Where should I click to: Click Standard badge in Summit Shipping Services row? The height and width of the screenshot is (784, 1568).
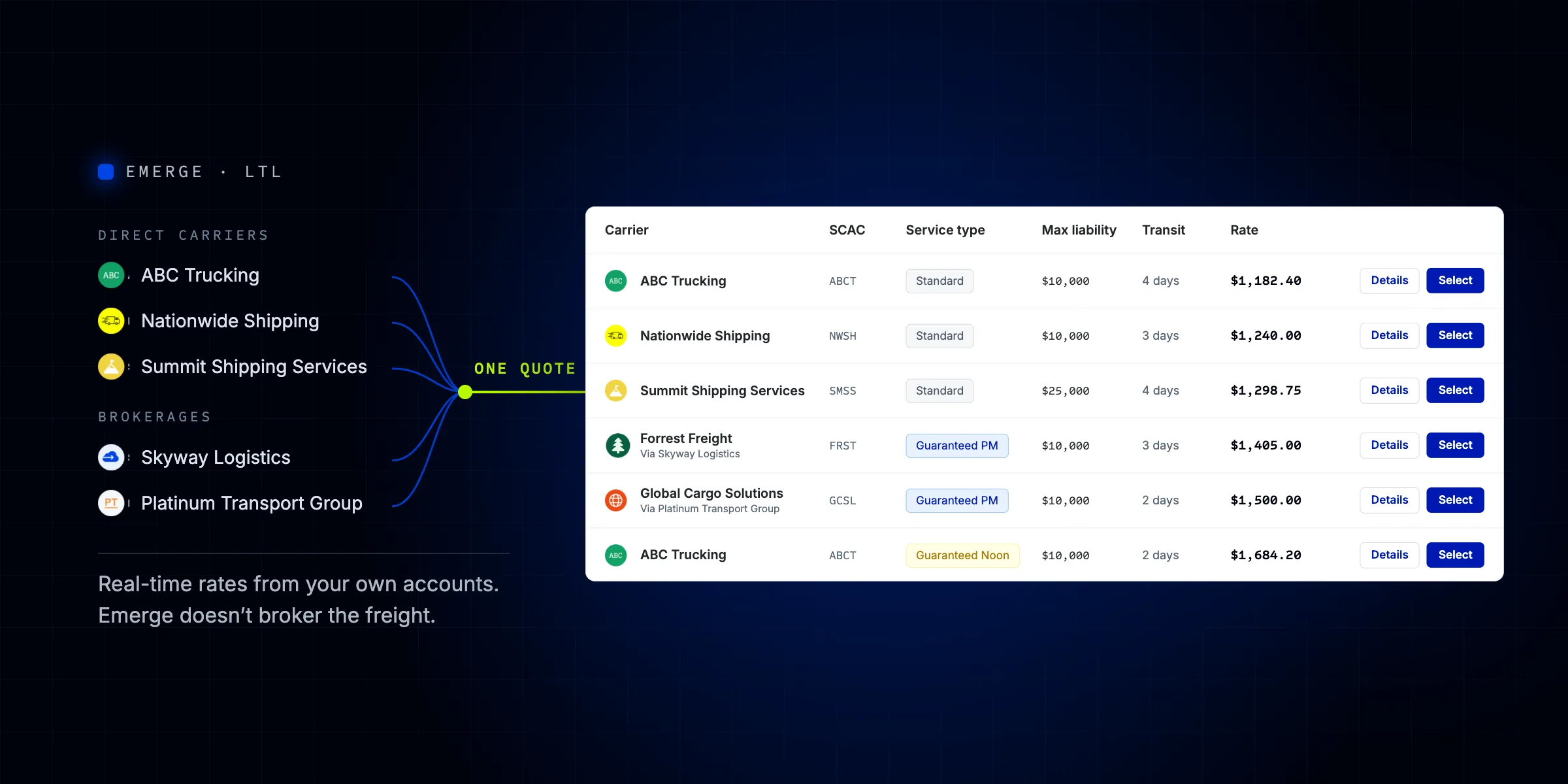tap(939, 391)
